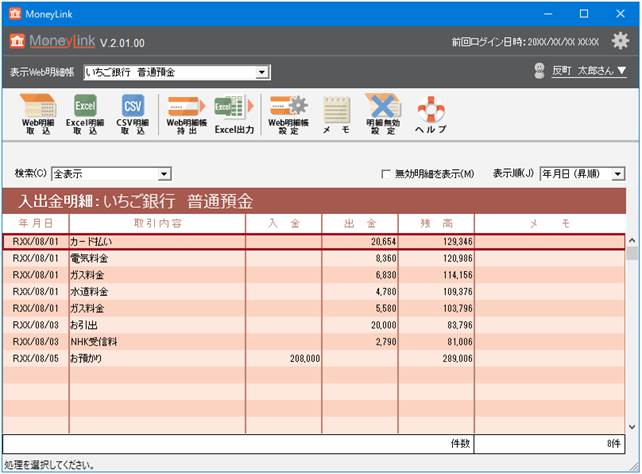Click the R/08/05 date cell

pyautogui.click(x=36, y=359)
